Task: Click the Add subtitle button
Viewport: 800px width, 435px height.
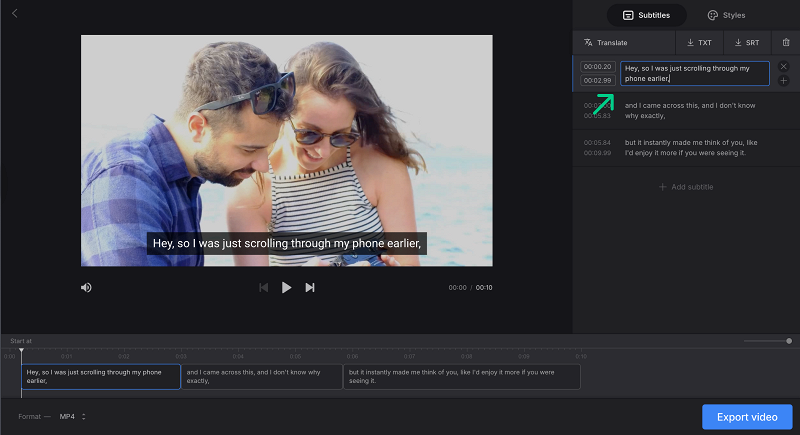Action: click(x=686, y=187)
